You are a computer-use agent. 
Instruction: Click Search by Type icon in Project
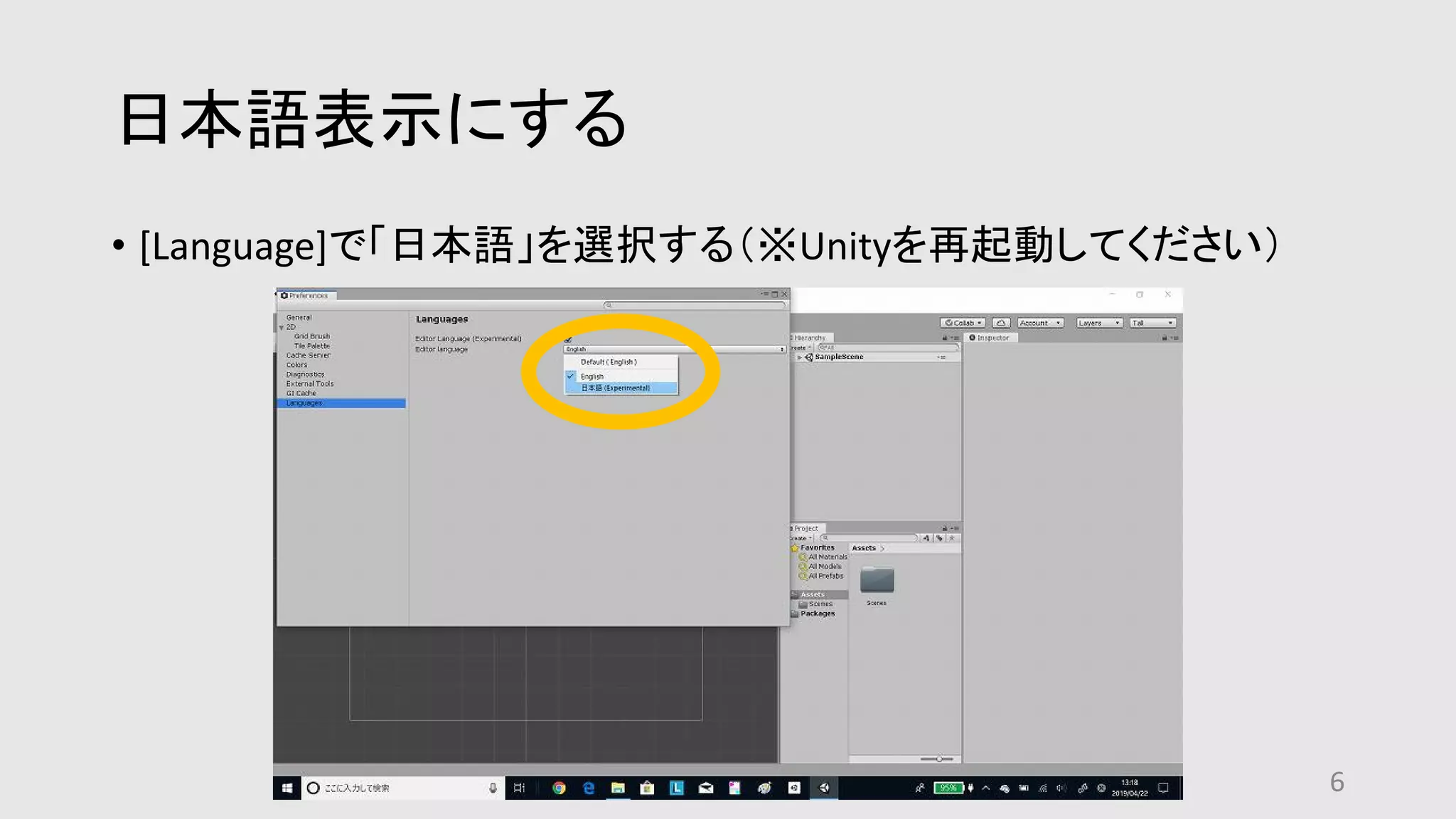point(926,538)
